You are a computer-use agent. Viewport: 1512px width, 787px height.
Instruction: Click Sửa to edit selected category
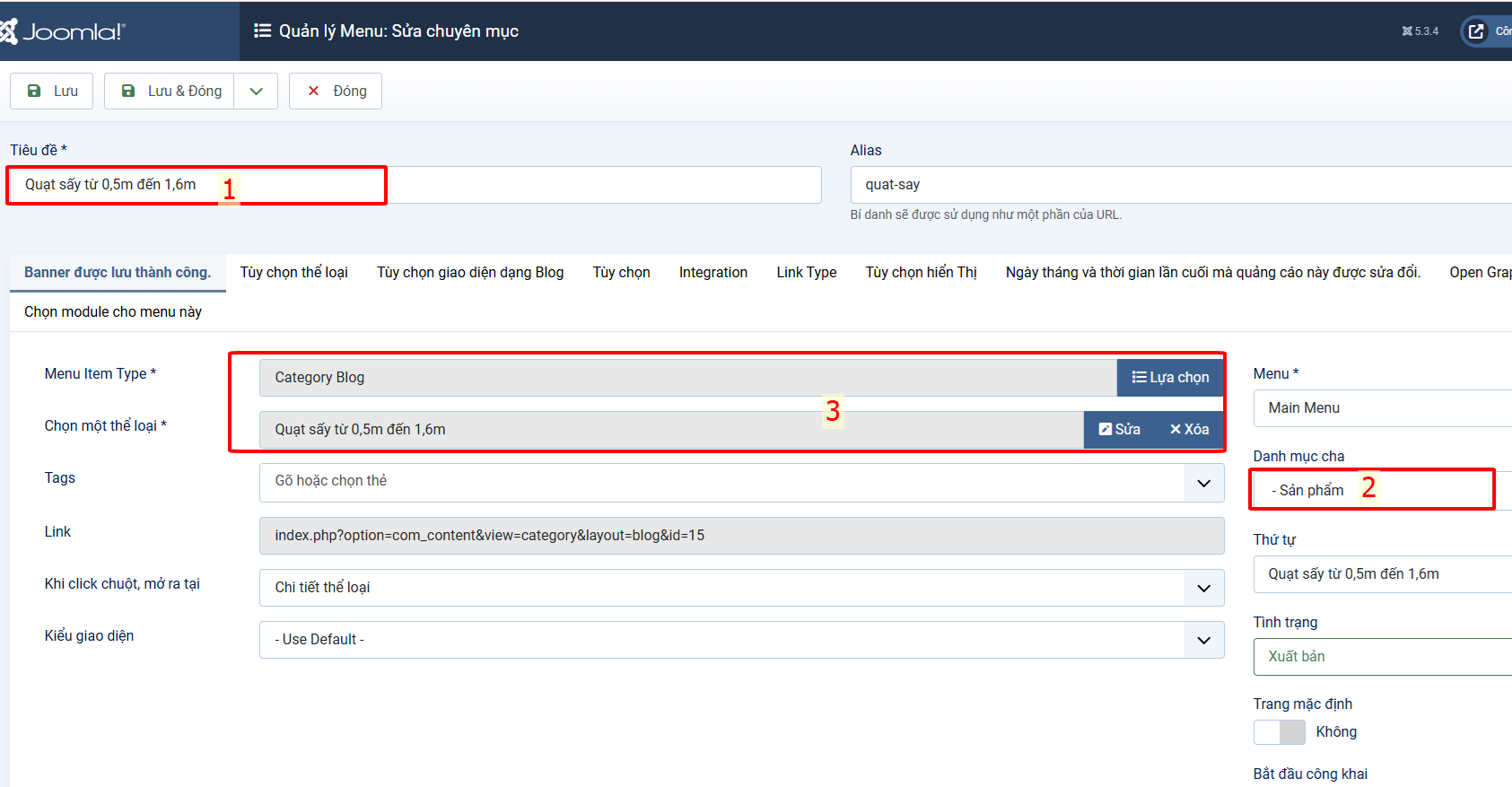[x=1120, y=430]
